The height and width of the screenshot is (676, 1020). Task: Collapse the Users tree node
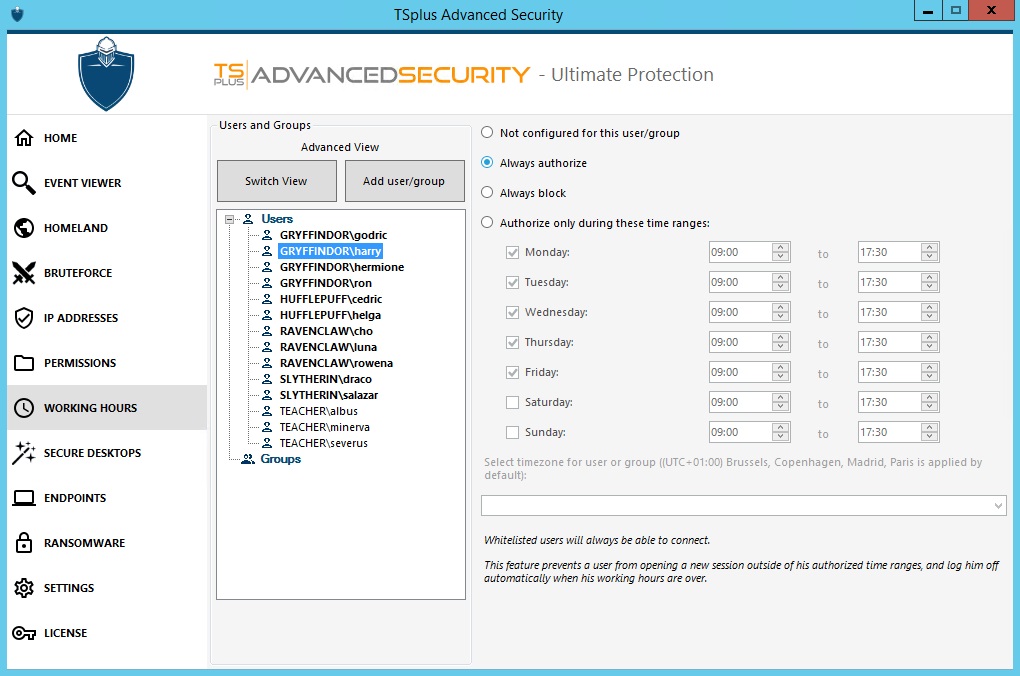point(230,219)
